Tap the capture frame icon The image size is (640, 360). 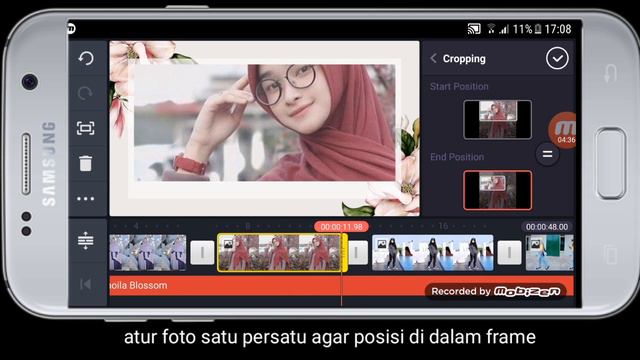point(86,128)
